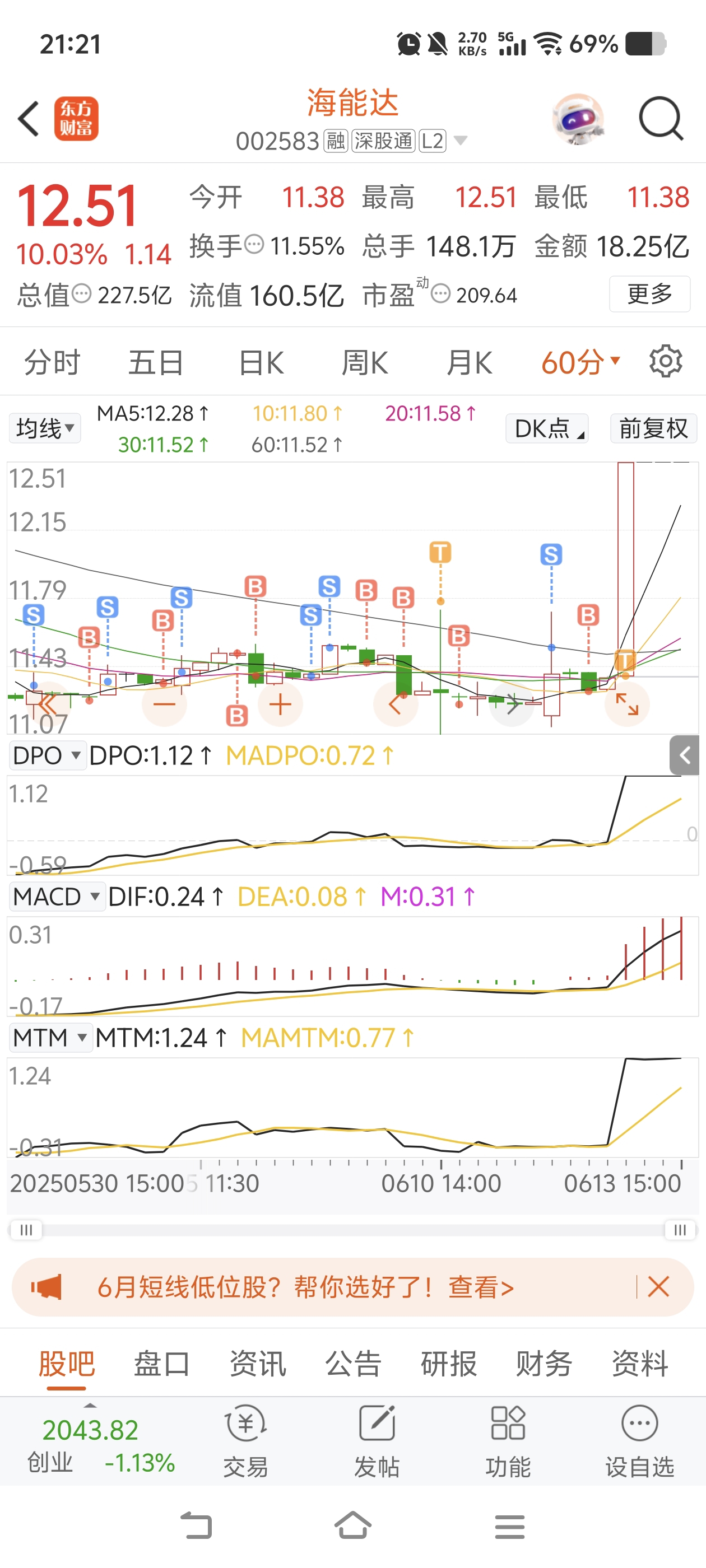The image size is (706, 1568).
Task: Tap the large red limit-up candle
Action: click(625, 568)
